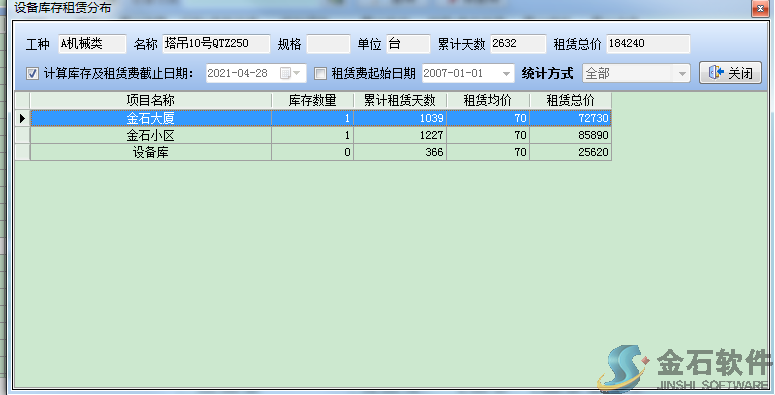
Task: Click the 金石软件 logo watermark
Action: pos(685,367)
